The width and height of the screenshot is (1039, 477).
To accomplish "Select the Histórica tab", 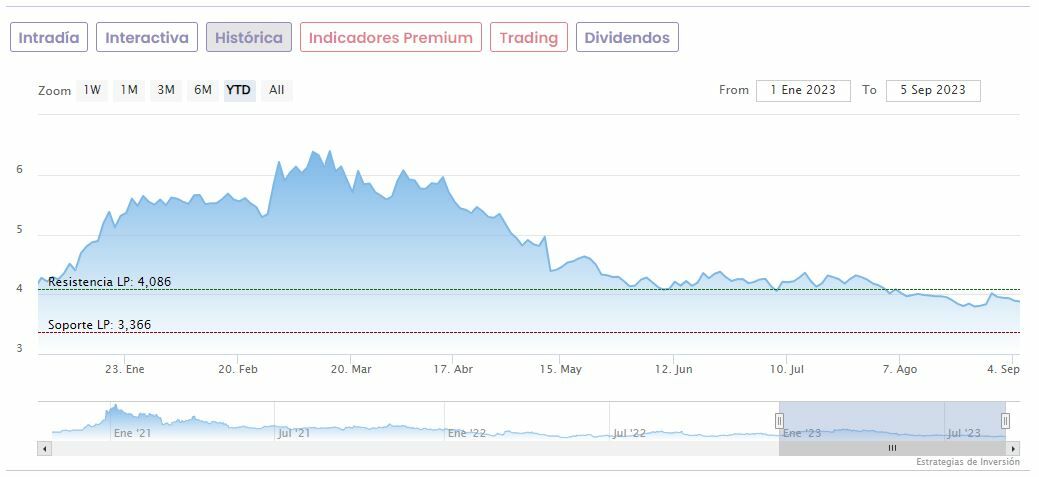I will pos(249,38).
